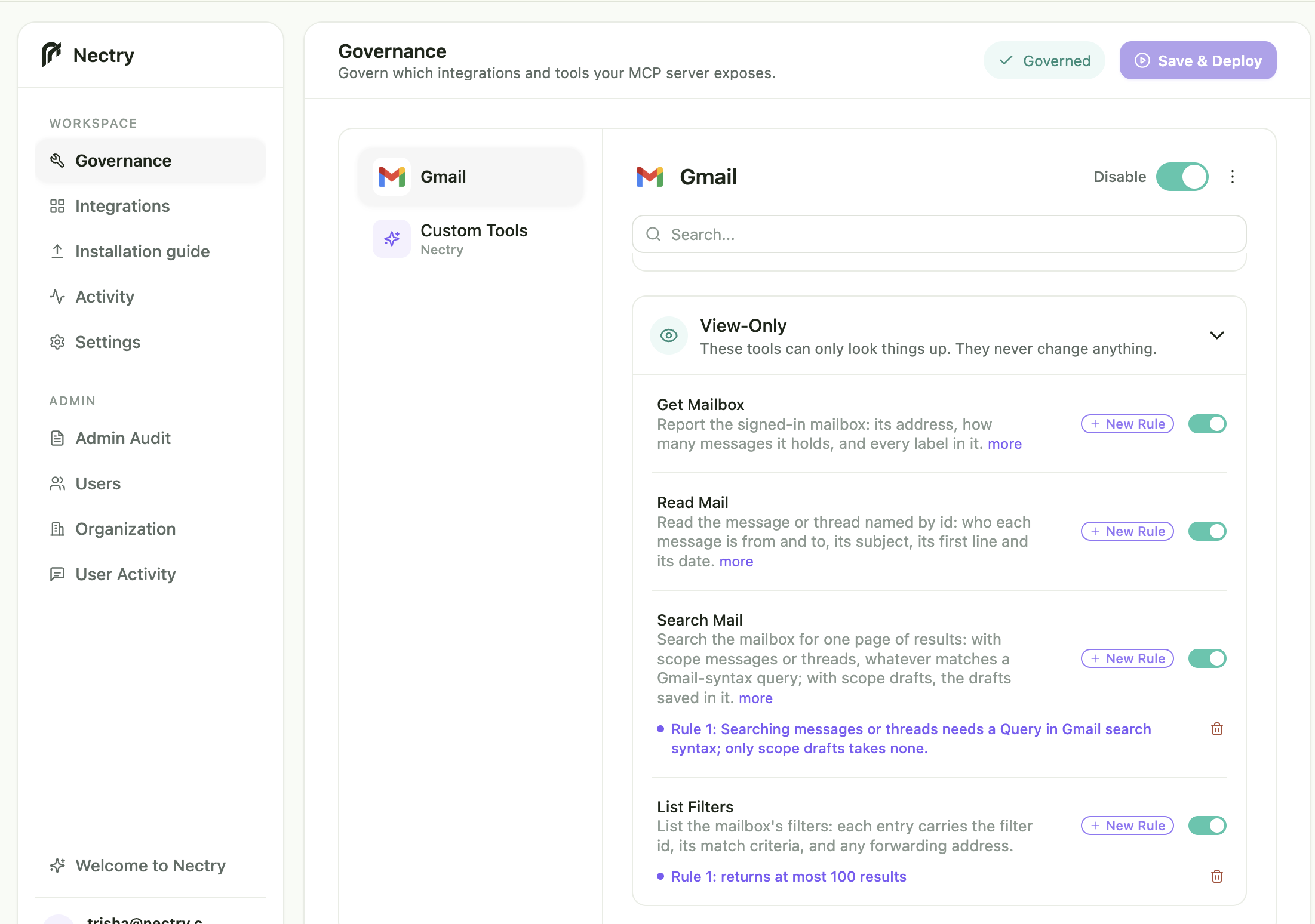Delete List Filters Rule 1 with the trash icon

(1217, 876)
